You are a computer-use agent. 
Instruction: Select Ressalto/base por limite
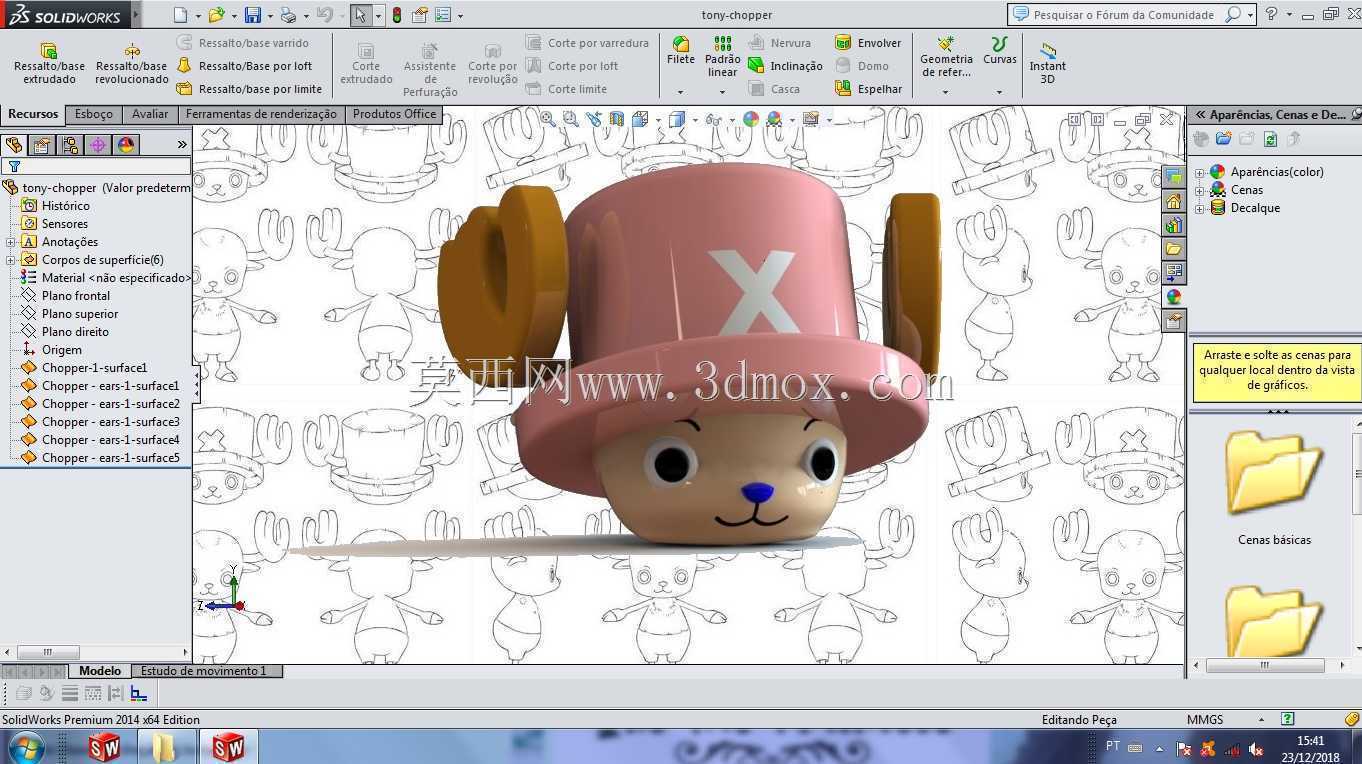[x=250, y=89]
